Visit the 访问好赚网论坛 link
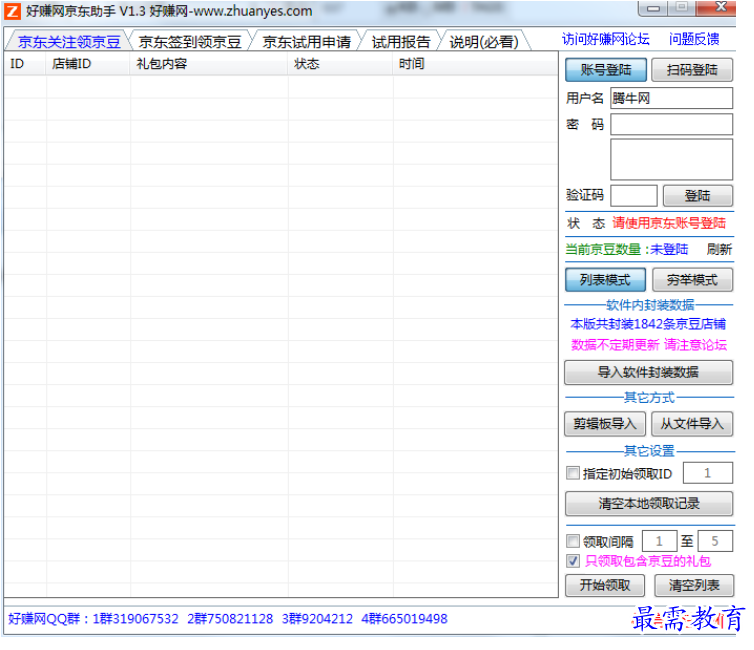 (606, 39)
